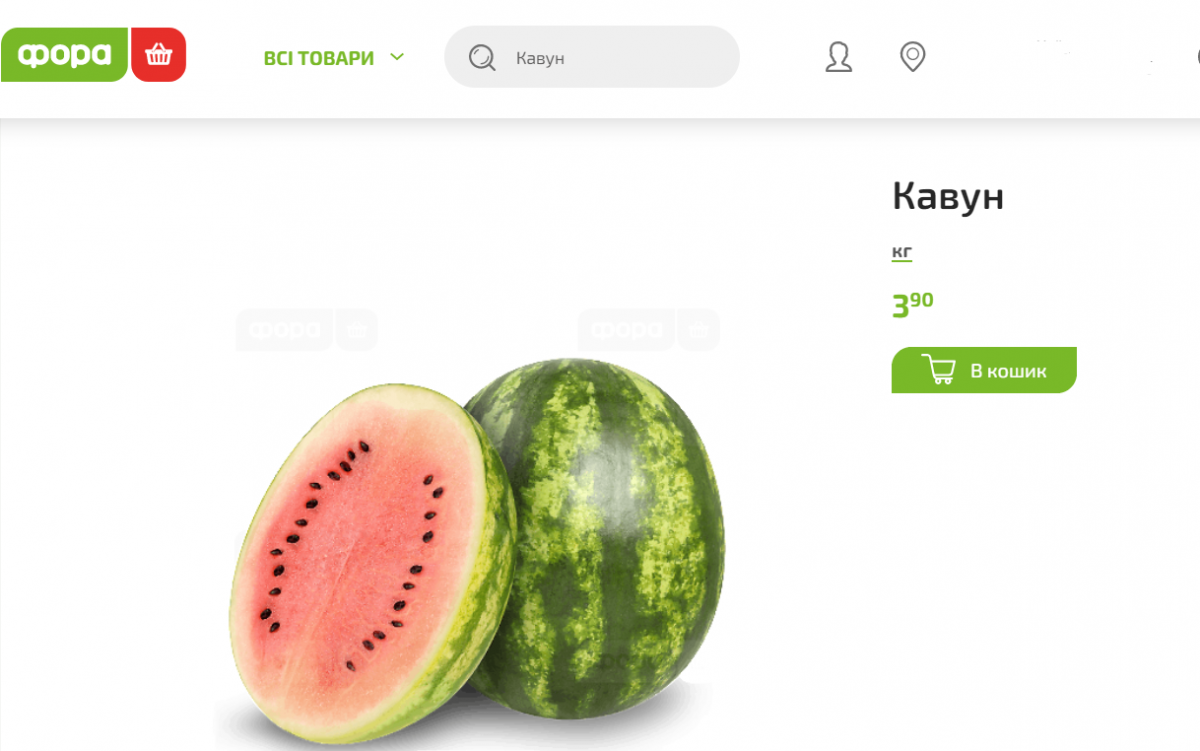Viewport: 1200px width, 751px height.
Task: Click the green 3.90 price
Action: coord(912,304)
